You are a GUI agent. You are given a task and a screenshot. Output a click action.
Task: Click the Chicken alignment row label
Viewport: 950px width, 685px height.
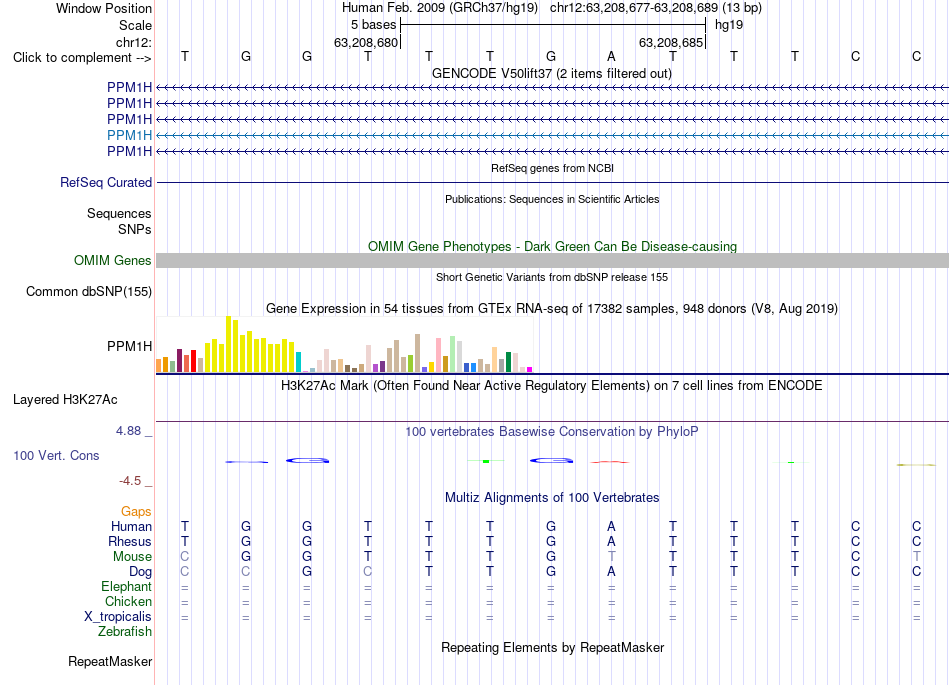[x=128, y=601]
